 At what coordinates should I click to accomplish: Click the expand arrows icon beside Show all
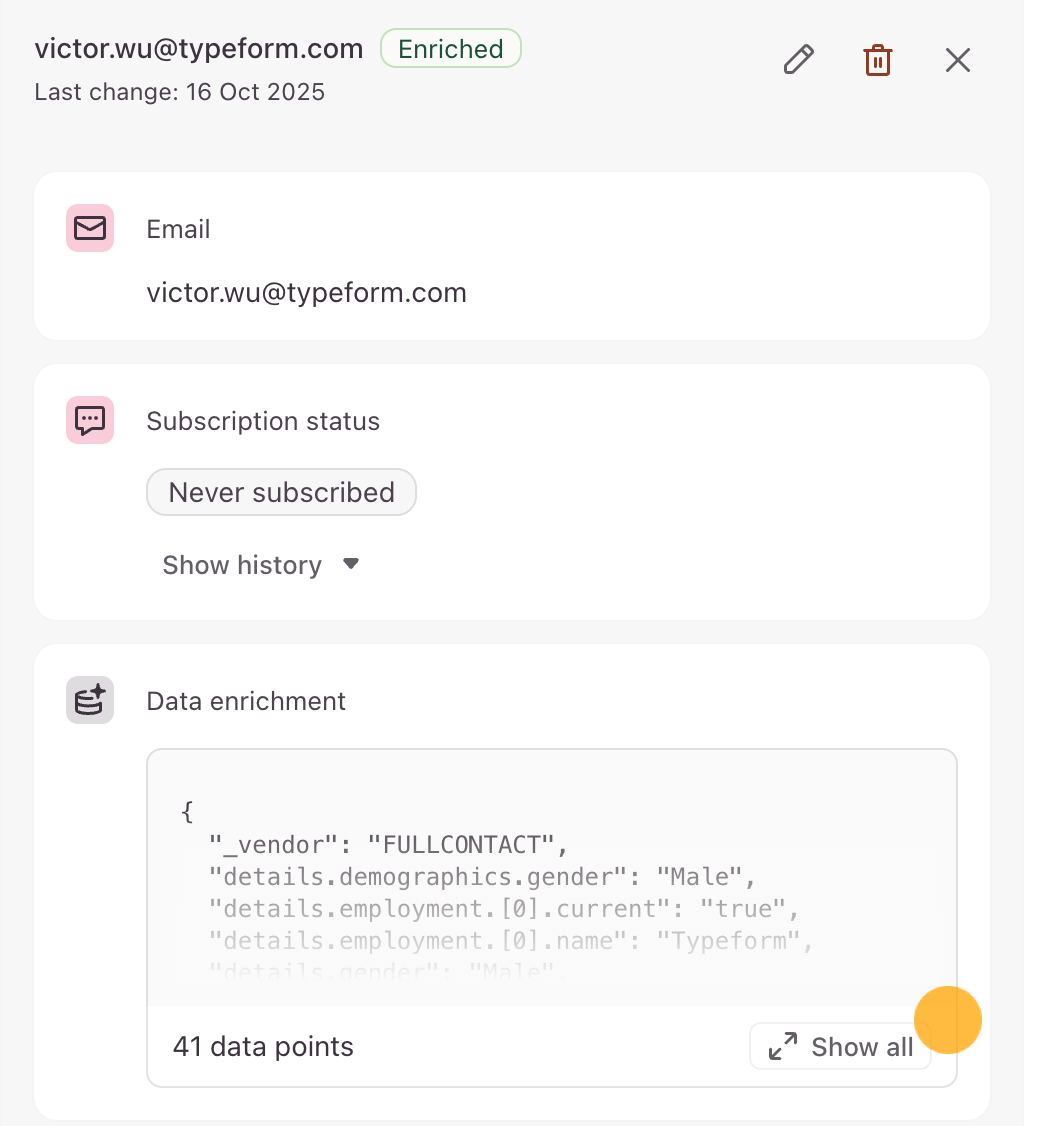782,1047
